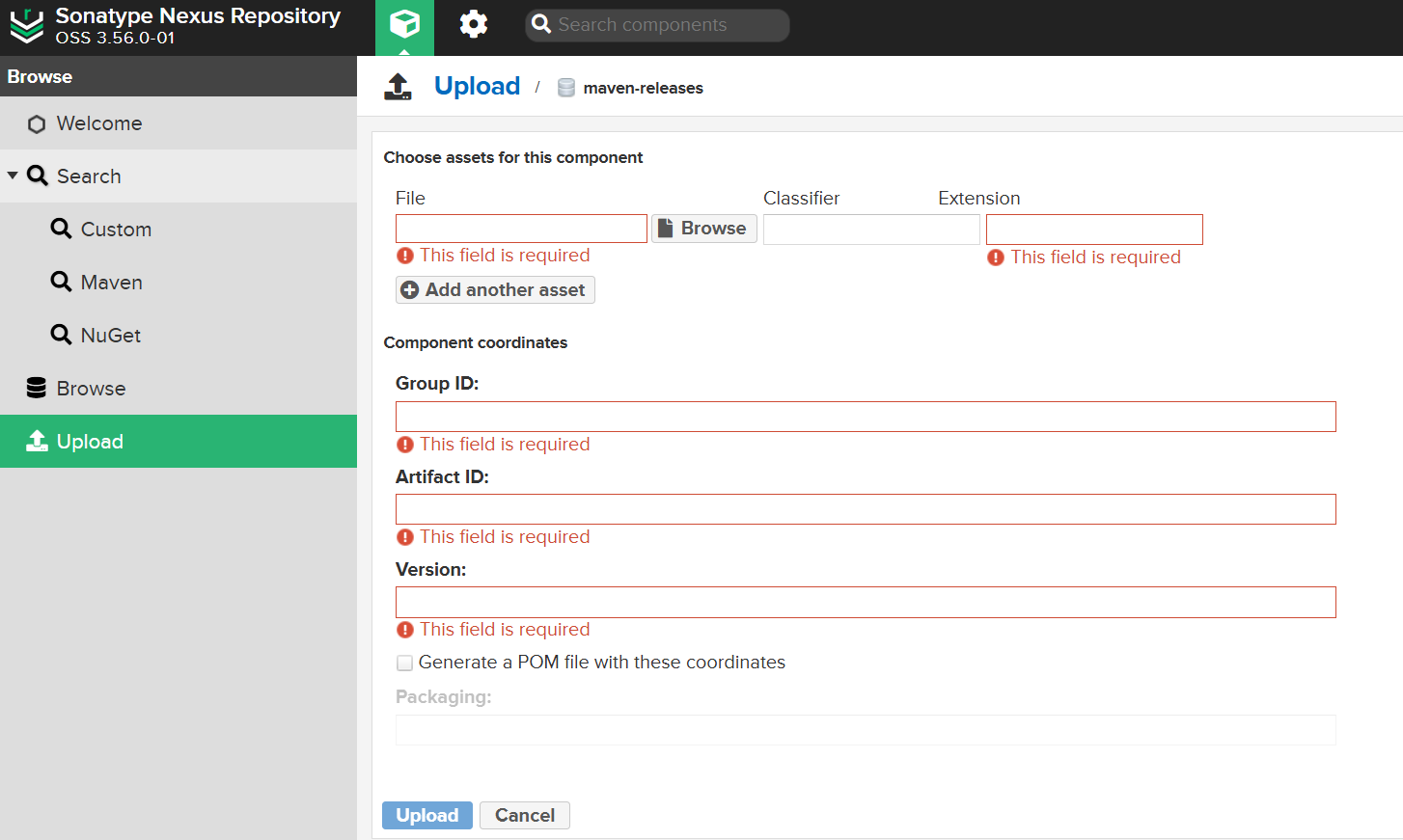Enable Generate a POM file checkbox
This screenshot has width=1403, height=840.
pos(405,663)
